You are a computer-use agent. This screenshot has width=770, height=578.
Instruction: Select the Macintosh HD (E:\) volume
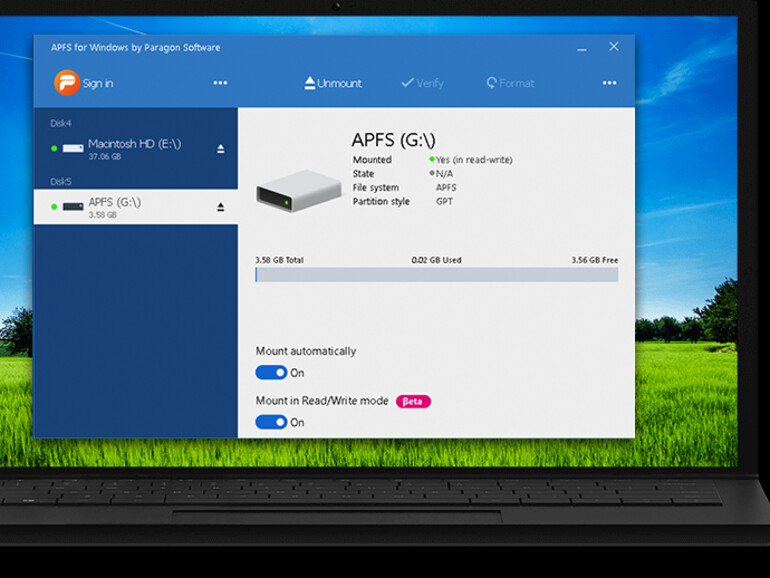coord(136,148)
